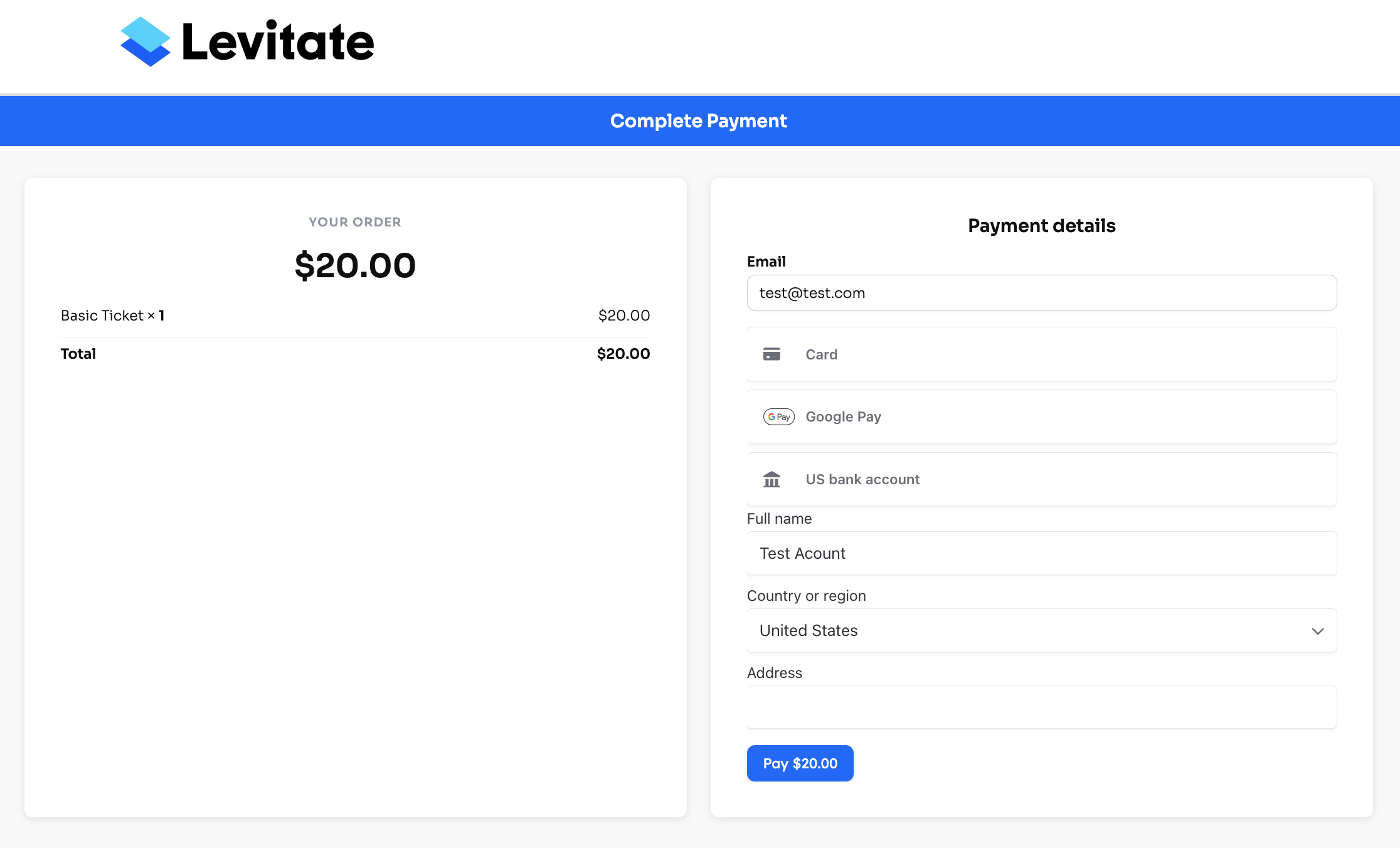
Task: Click the credit card icon
Action: point(772,354)
